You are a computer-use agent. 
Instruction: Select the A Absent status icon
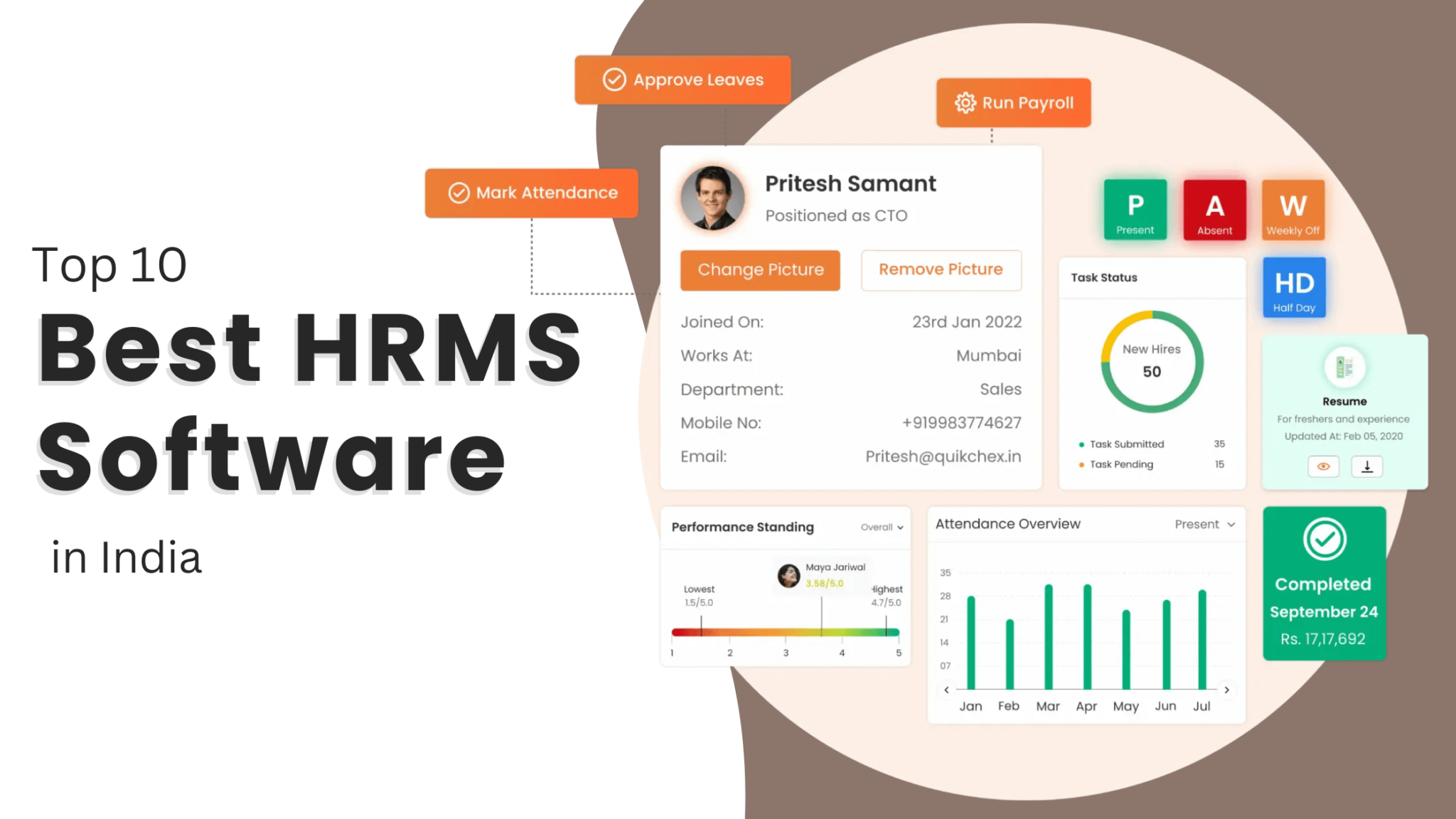[x=1214, y=210]
